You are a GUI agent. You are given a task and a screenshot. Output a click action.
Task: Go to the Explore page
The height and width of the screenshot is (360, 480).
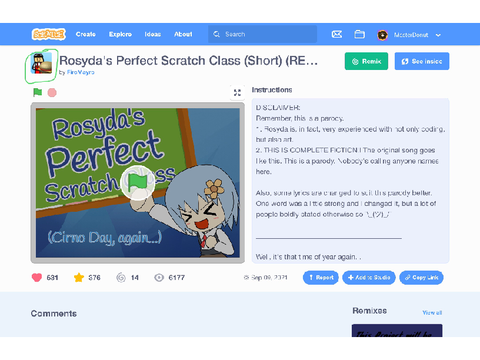(x=120, y=34)
